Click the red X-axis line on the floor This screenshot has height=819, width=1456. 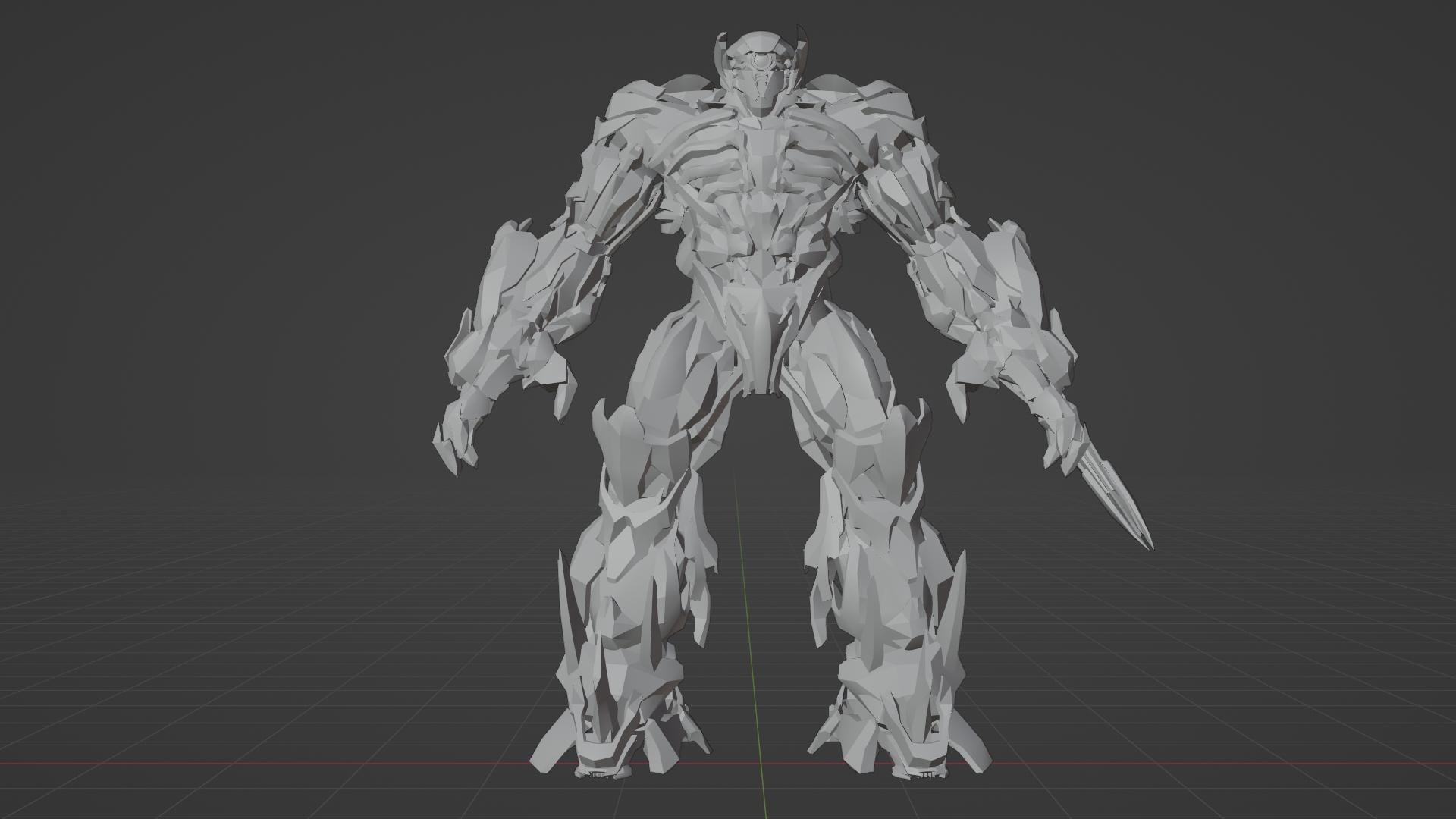265,763
